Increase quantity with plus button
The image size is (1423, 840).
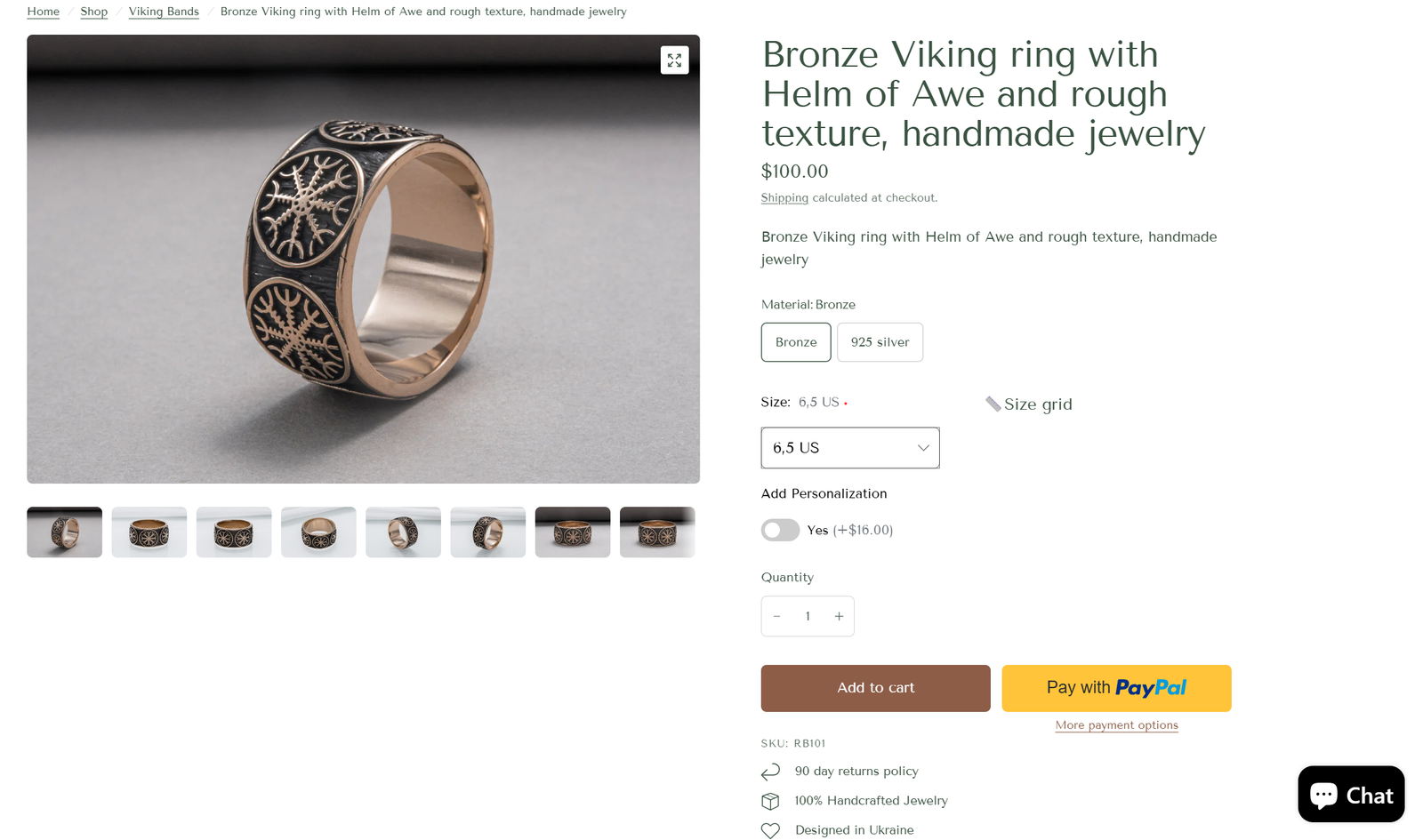tap(839, 616)
